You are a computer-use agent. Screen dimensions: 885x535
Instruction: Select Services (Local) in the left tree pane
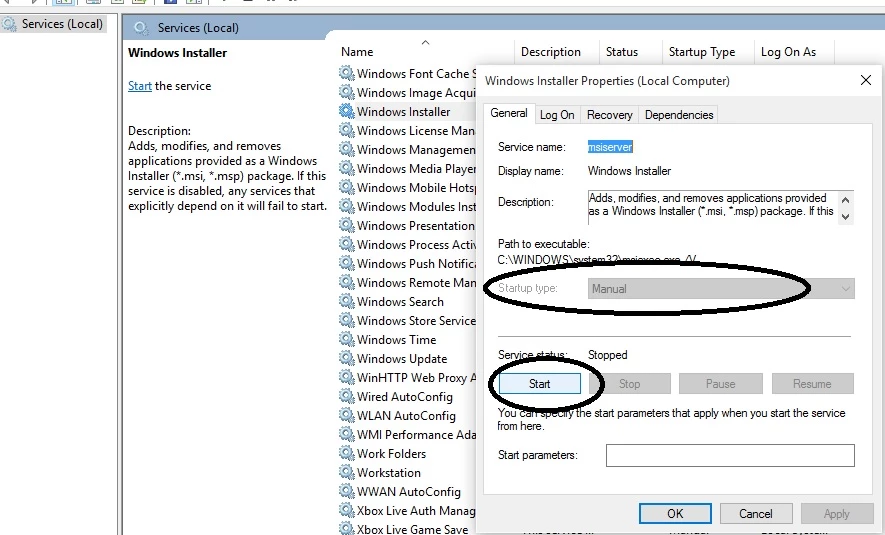pyautogui.click(x=53, y=24)
